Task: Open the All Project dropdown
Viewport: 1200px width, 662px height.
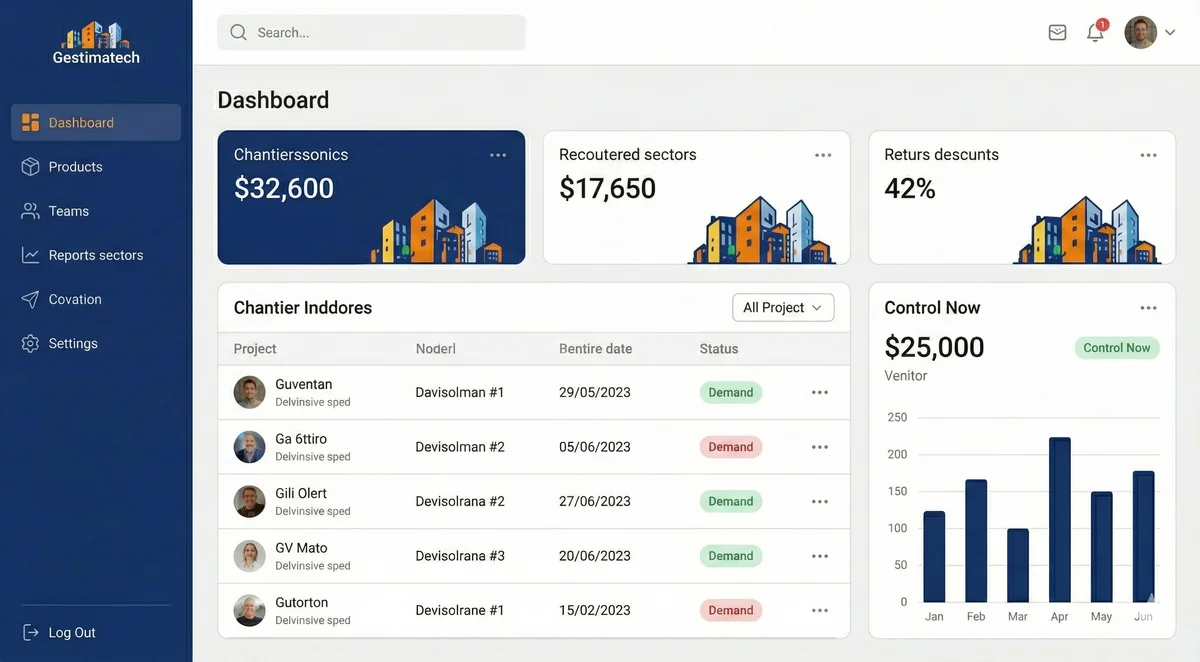Action: pos(783,308)
